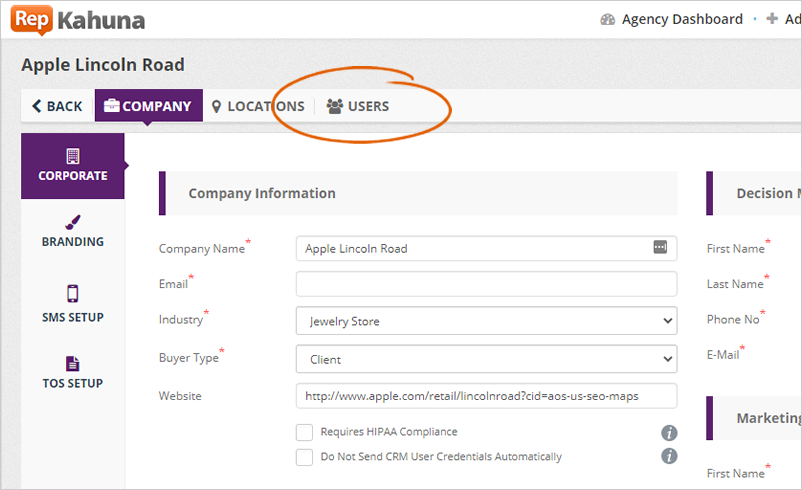Viewport: 802px width, 490px height.
Task: Open the Branding paintbrush section
Action: pos(73,224)
